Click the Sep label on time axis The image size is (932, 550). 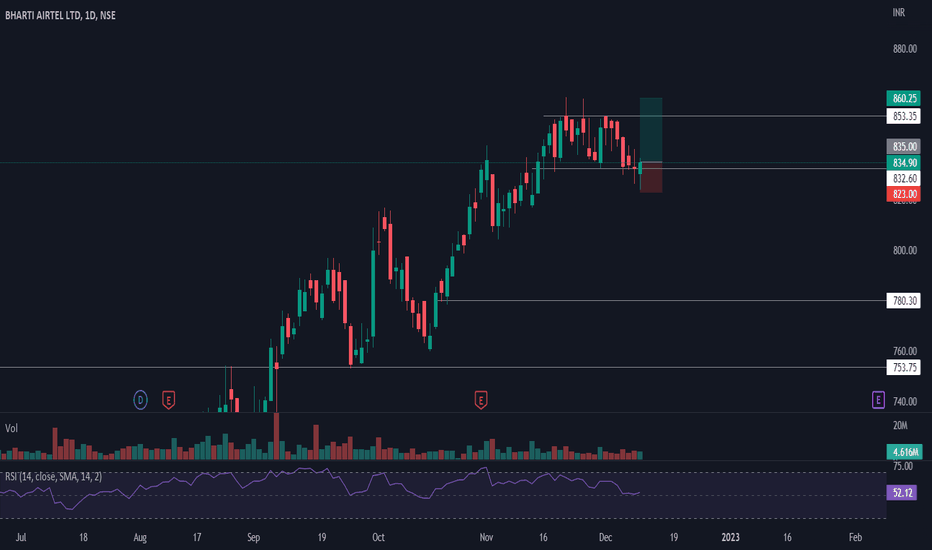click(253, 538)
